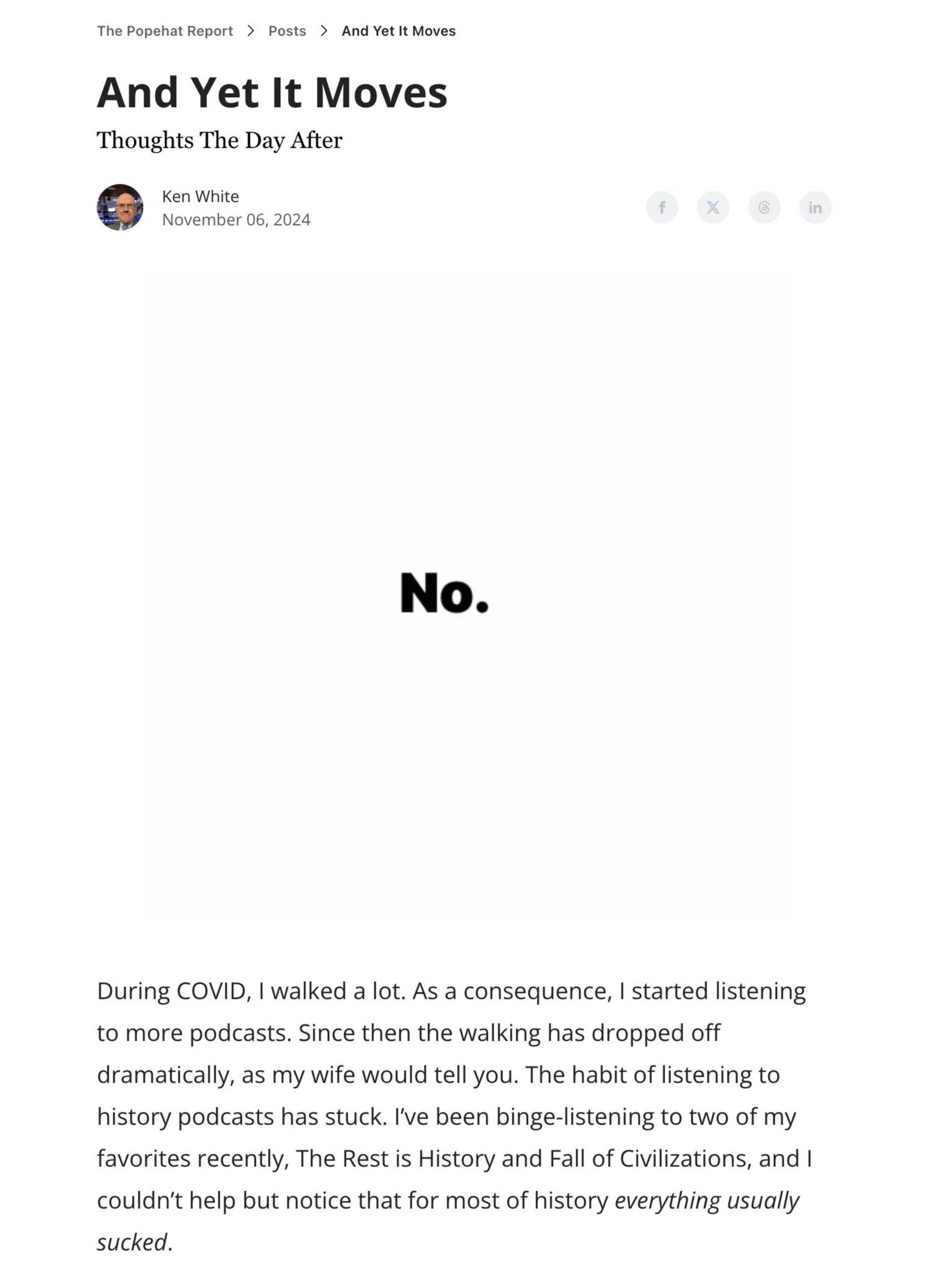The image size is (952, 1288).
Task: Go to The Popehat Report breadcrumb
Action: [x=165, y=31]
